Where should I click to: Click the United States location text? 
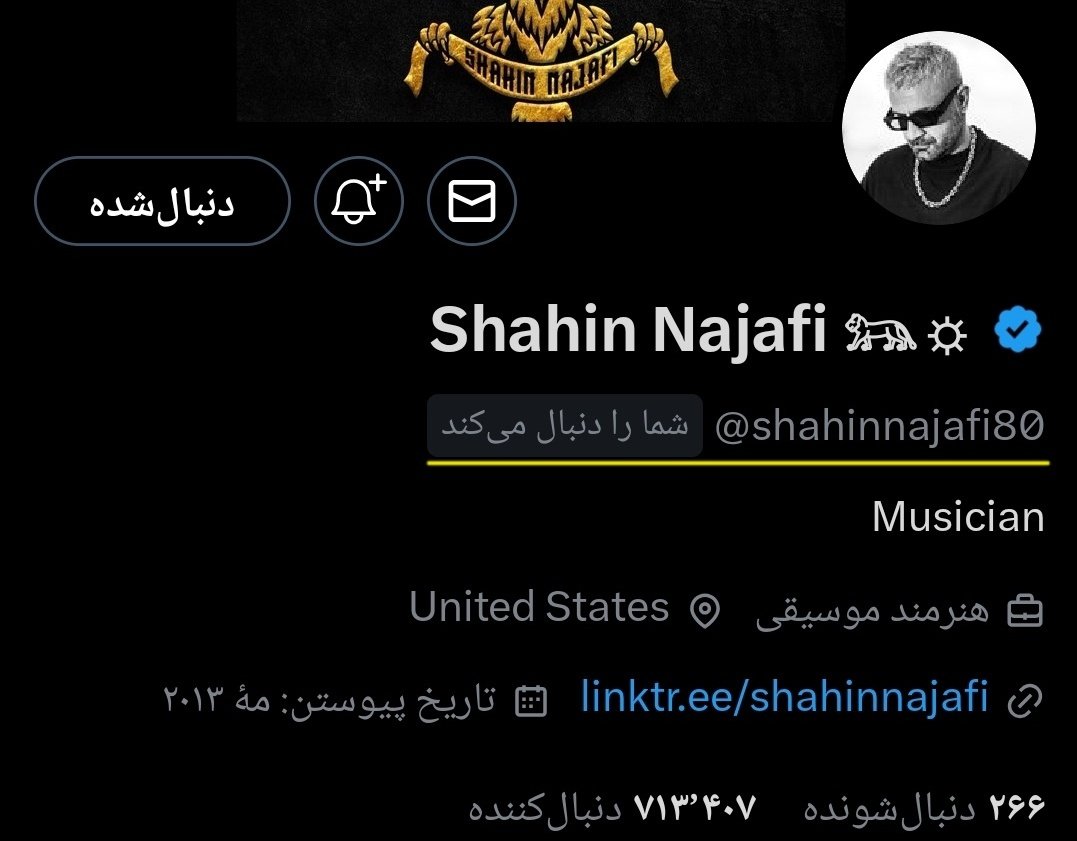(539, 607)
